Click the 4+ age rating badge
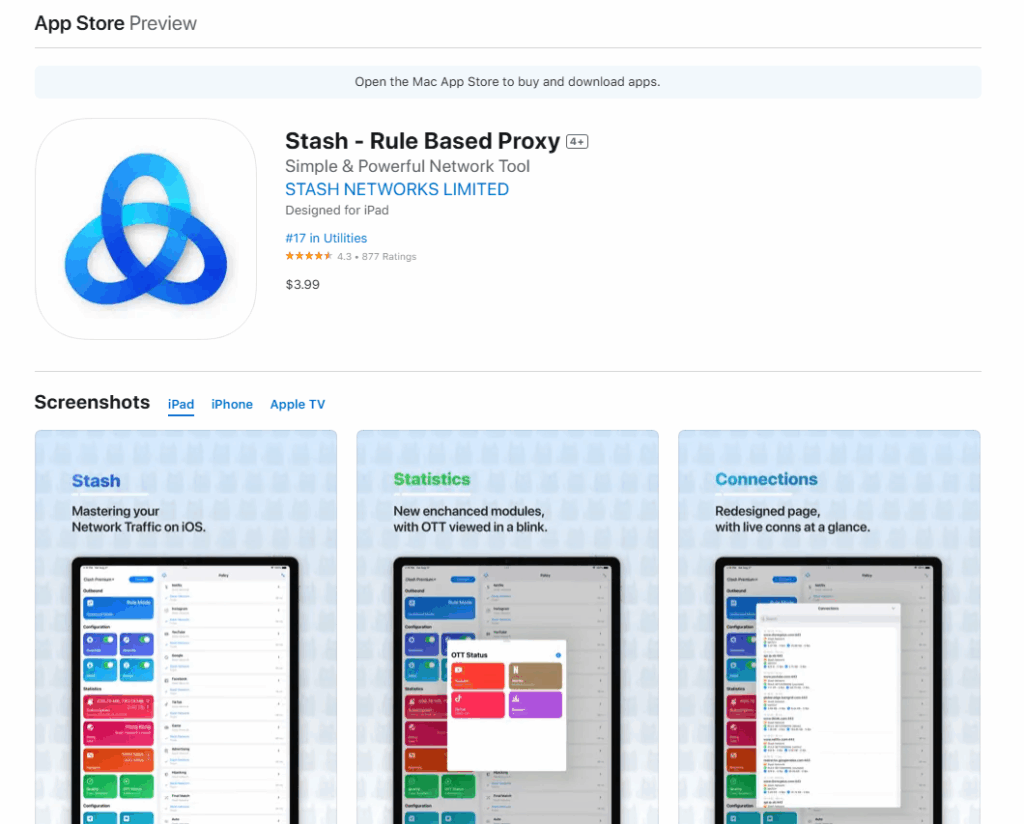 (x=577, y=142)
